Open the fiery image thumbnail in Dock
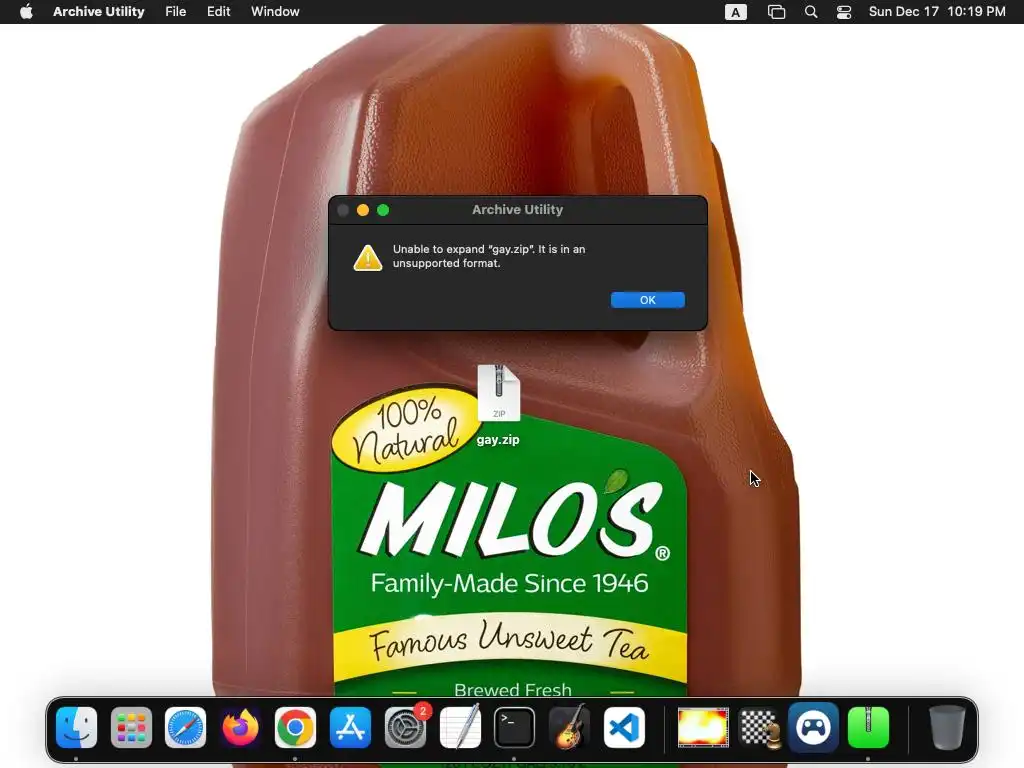 pos(703,728)
